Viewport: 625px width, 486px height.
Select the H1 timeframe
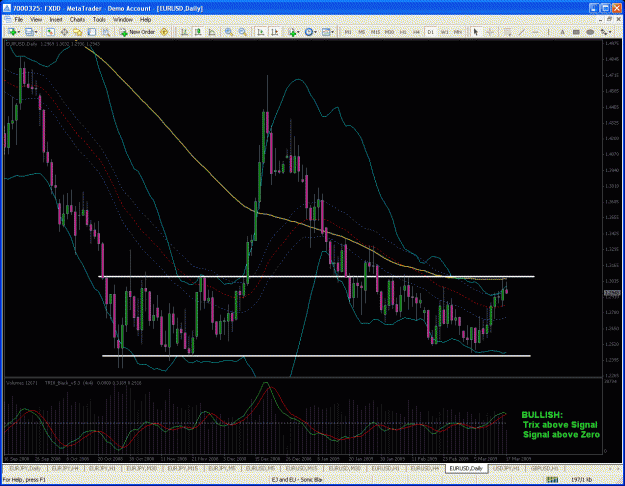[403, 32]
